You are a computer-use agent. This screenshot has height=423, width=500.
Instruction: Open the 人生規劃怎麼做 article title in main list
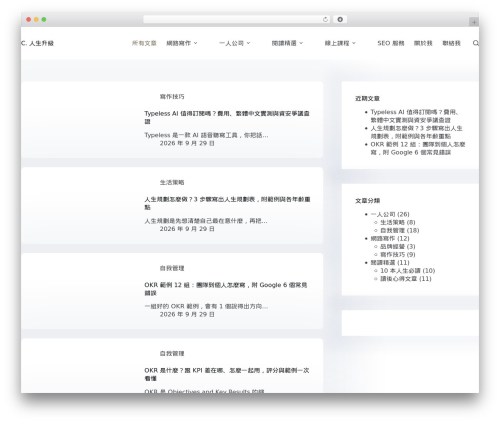[x=227, y=203]
